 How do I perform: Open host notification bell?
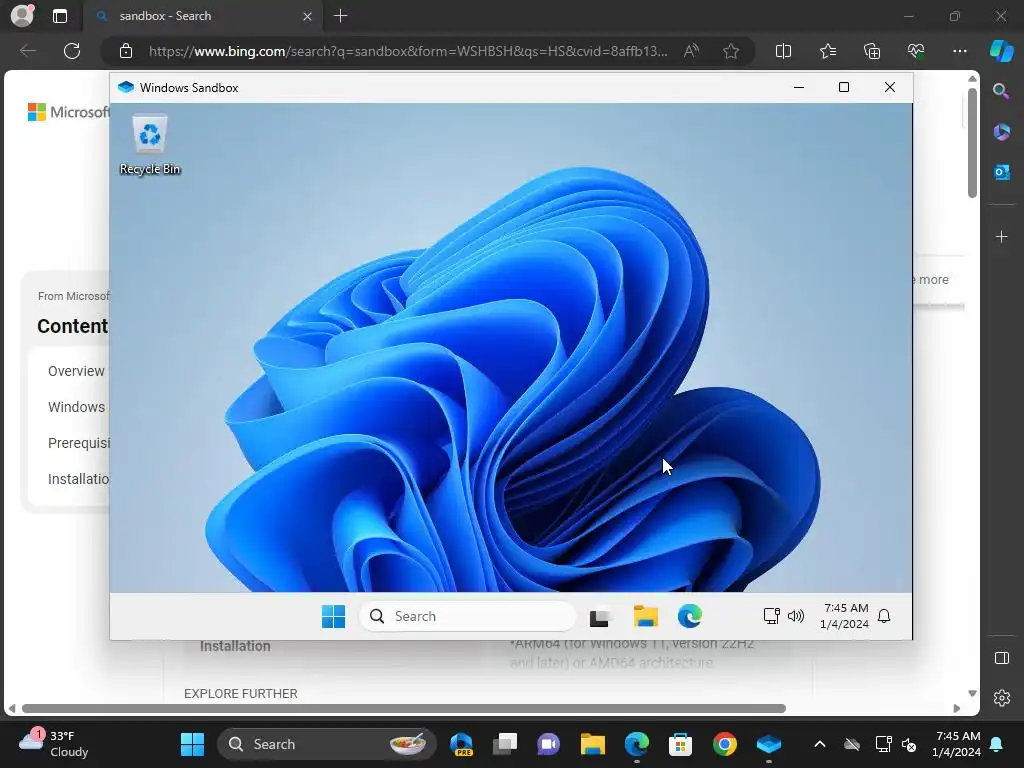pos(997,744)
